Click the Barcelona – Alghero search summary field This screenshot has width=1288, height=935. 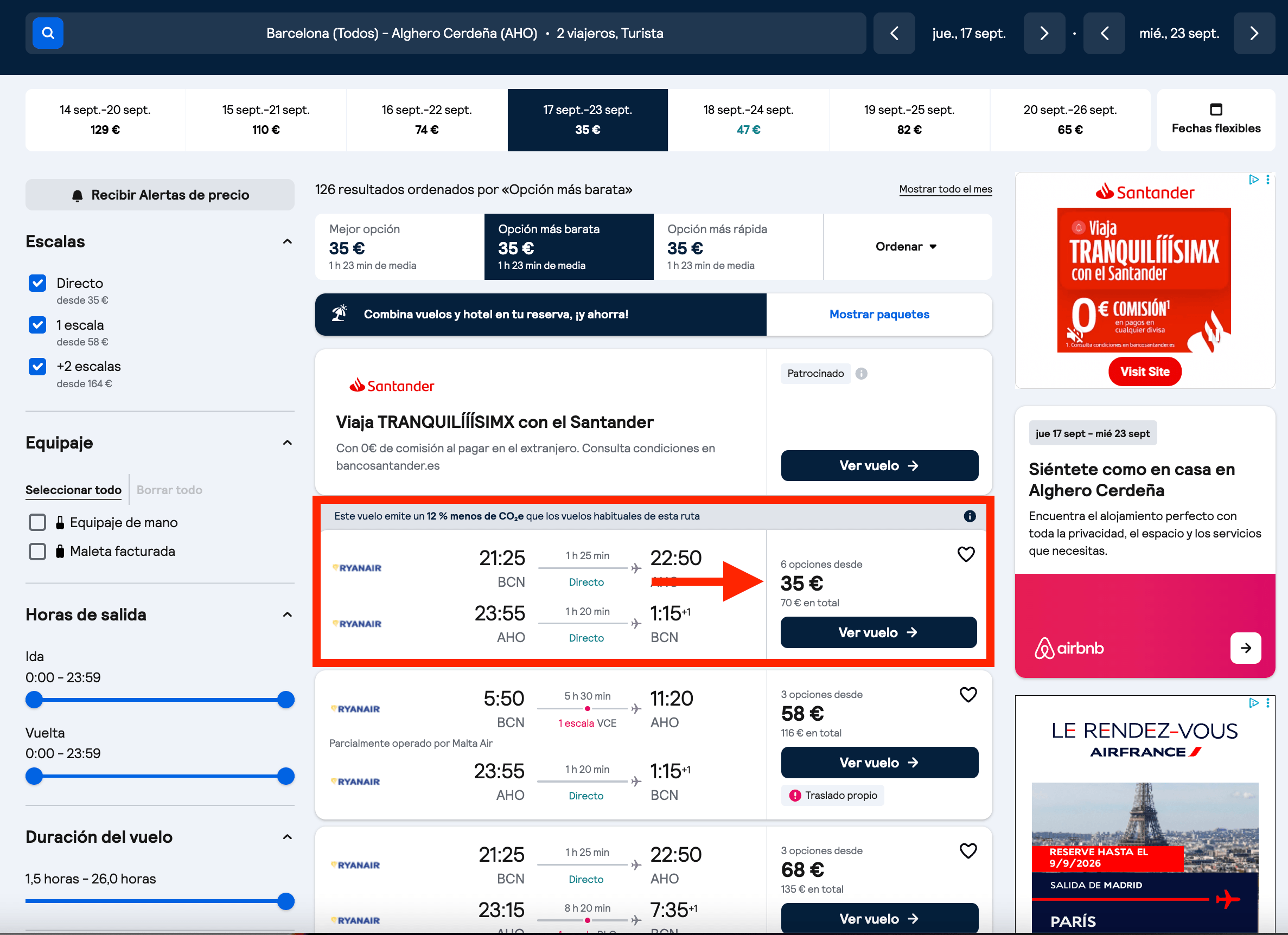point(446,34)
